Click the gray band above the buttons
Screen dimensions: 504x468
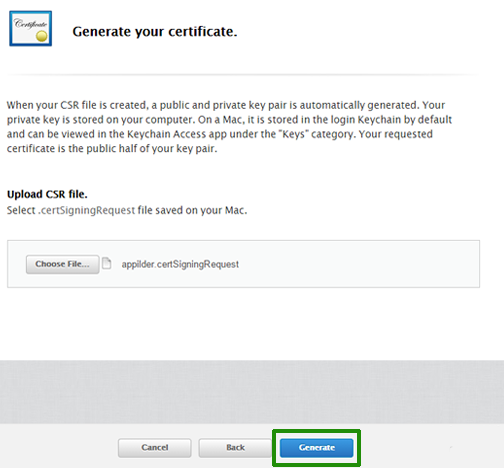252,392
